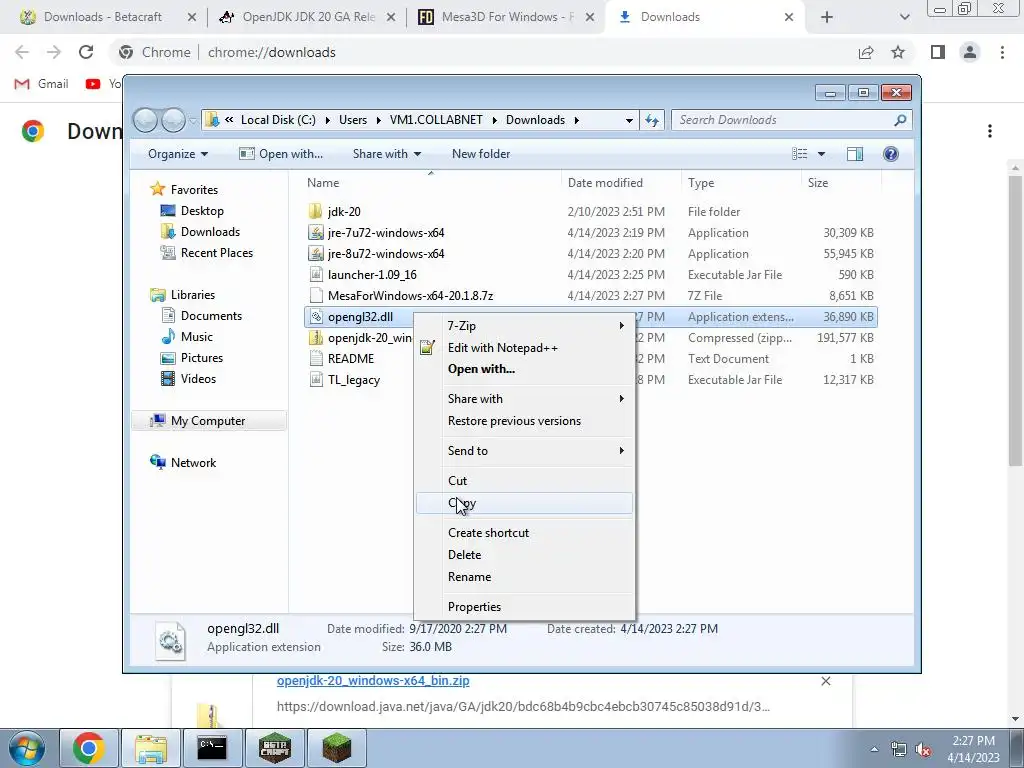Select jre-8u72-windows-x64 file icon

(x=315, y=253)
